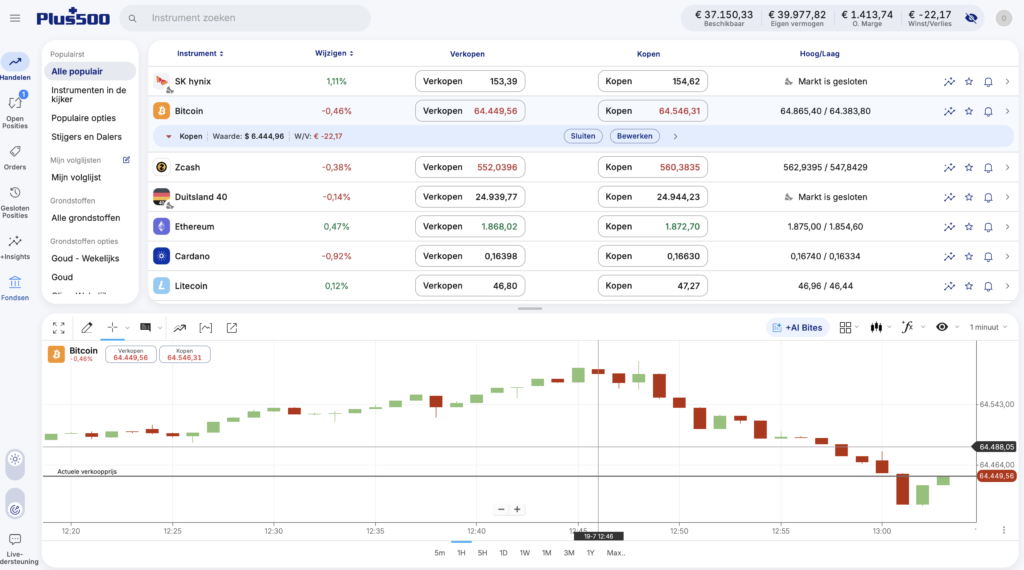Set alert bell for Duitsland 40
The image size is (1024, 570).
pyautogui.click(x=988, y=197)
